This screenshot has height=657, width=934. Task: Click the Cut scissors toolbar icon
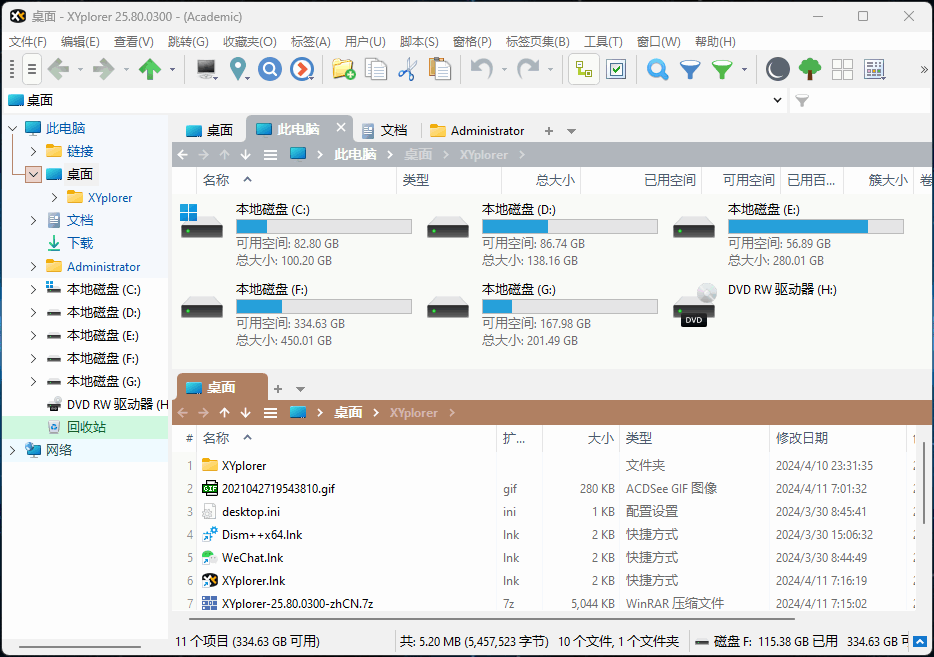tap(408, 69)
